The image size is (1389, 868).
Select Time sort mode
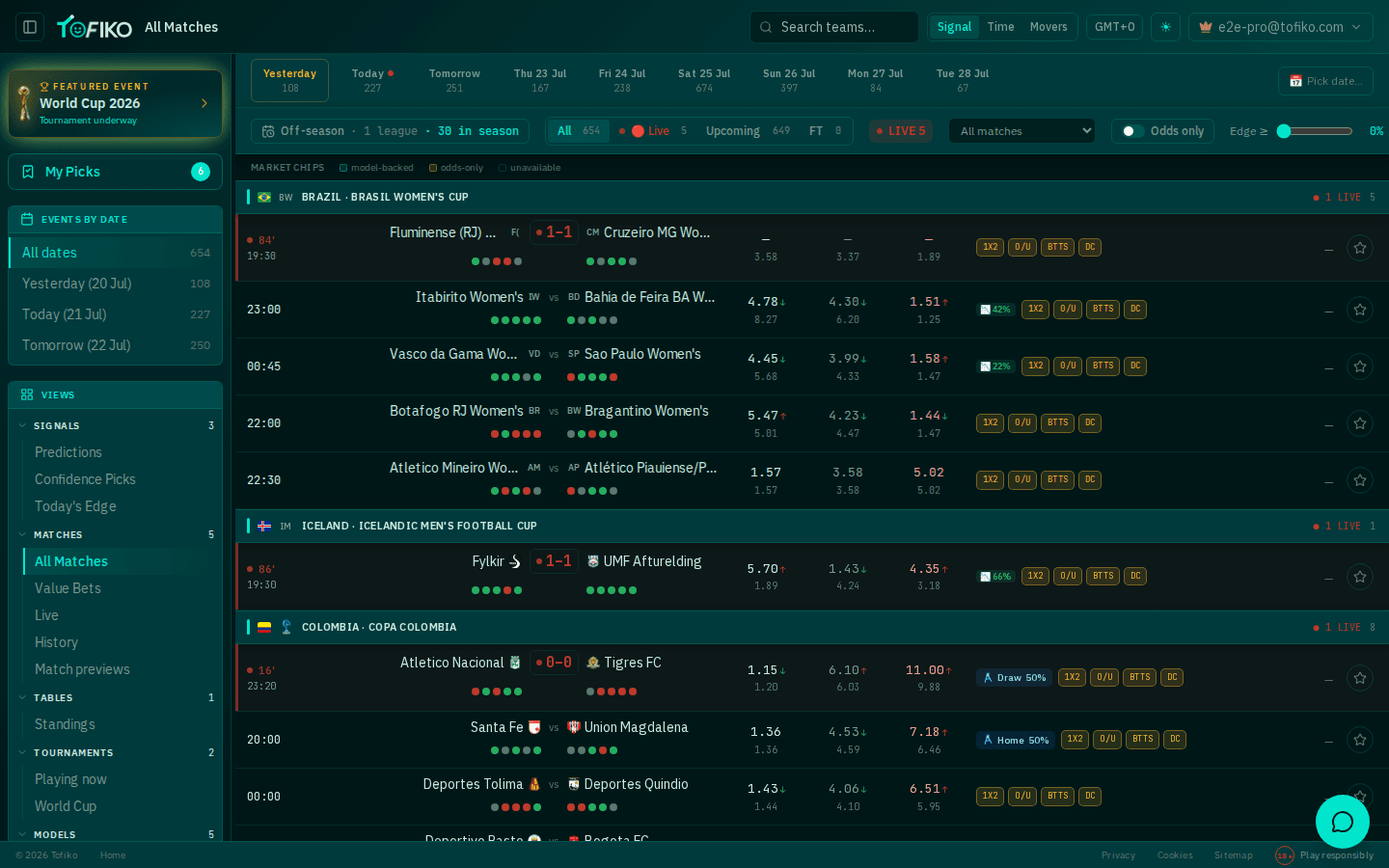[x=1000, y=27]
